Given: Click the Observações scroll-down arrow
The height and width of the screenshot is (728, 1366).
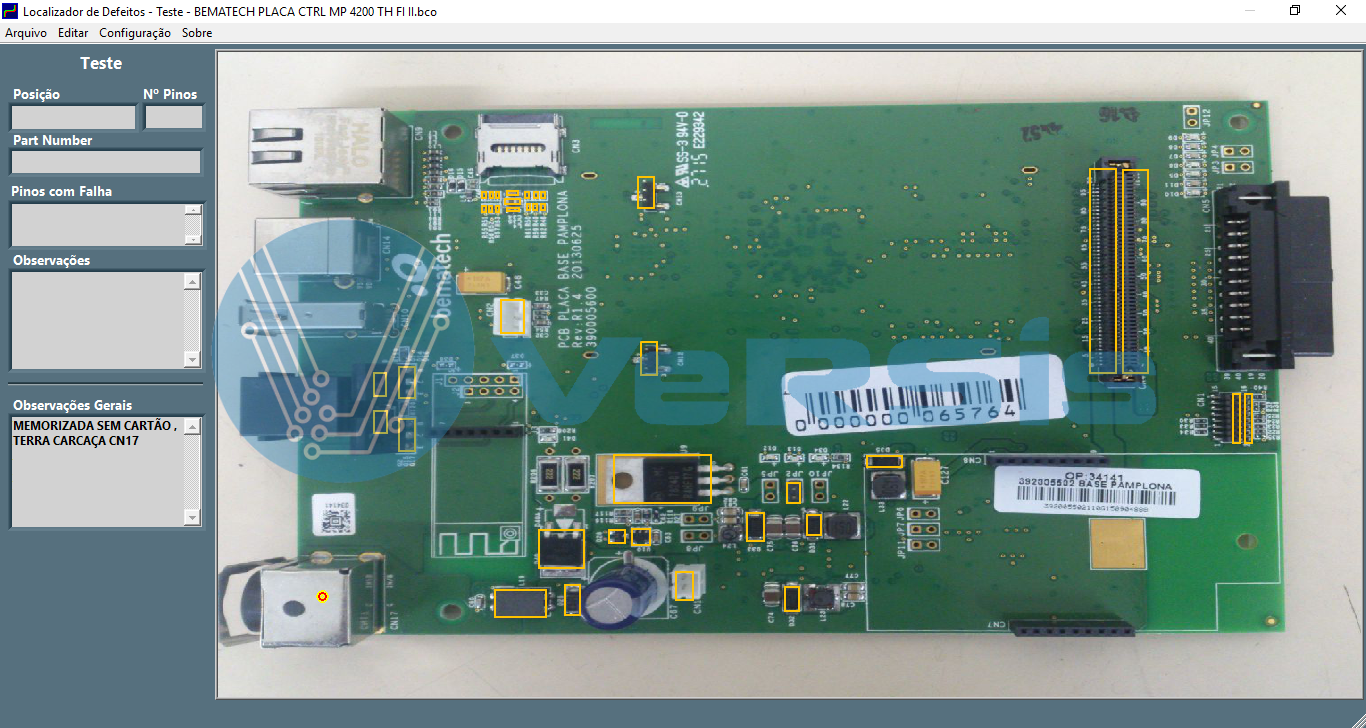Looking at the screenshot, I should click(193, 359).
